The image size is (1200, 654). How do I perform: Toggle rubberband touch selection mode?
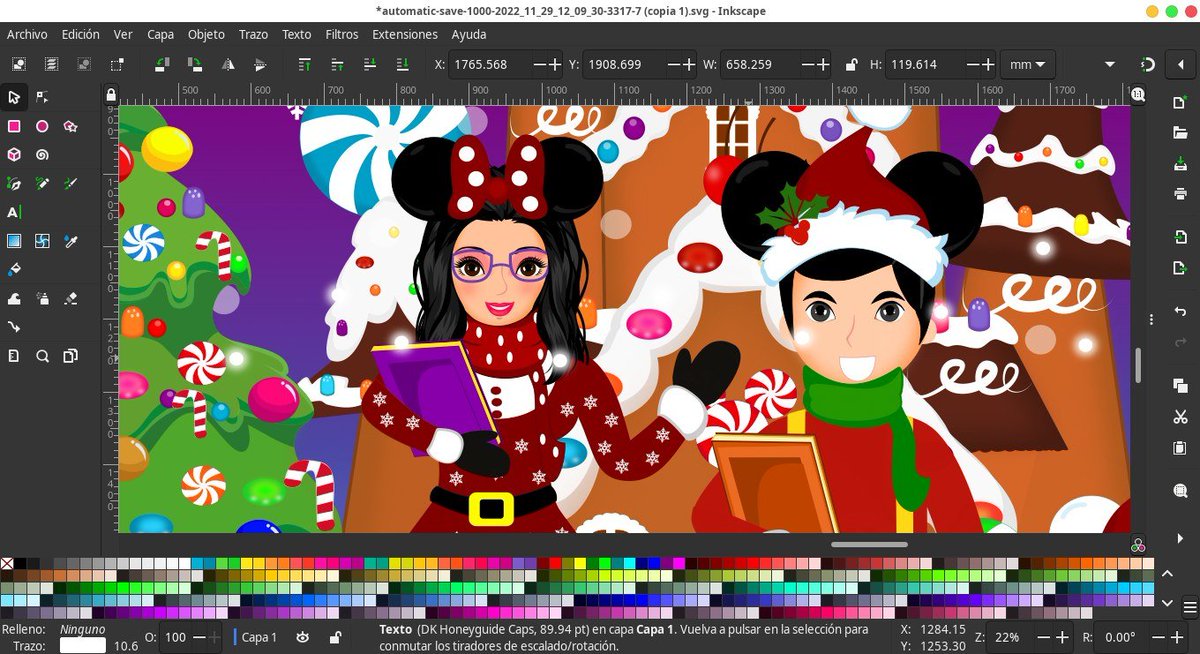tap(117, 64)
